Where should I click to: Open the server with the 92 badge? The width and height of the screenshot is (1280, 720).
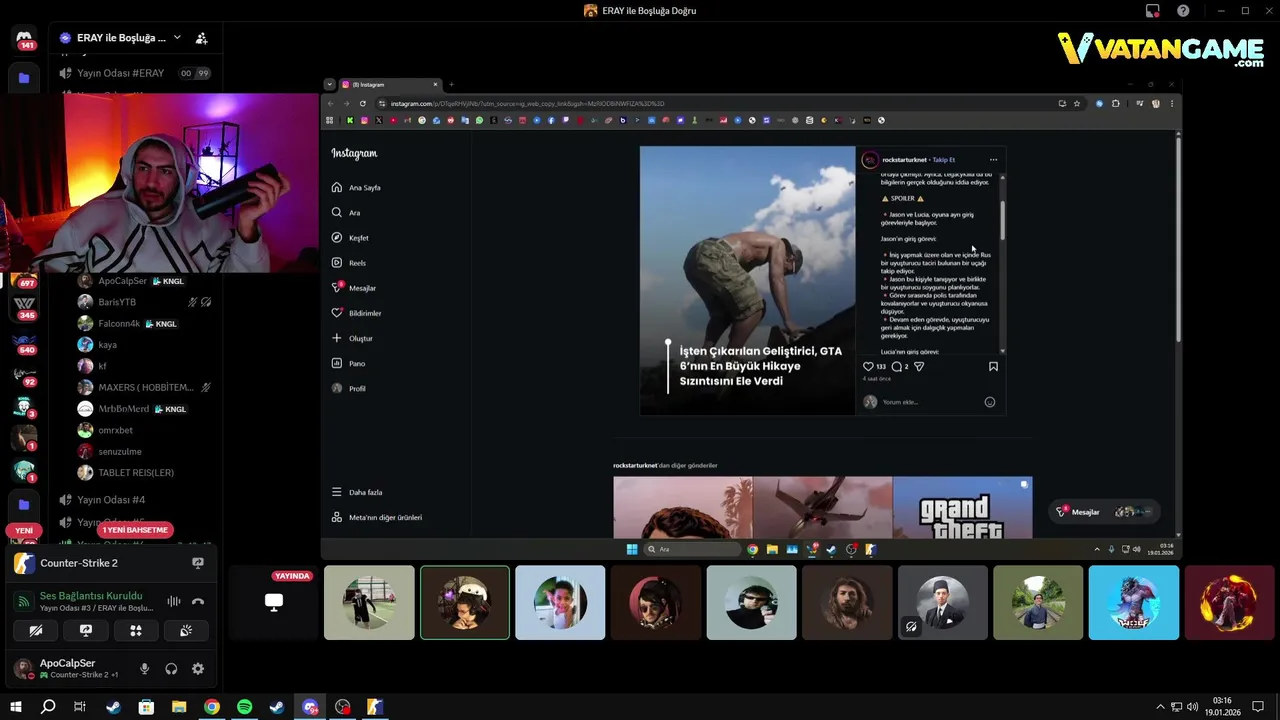pos(25,375)
